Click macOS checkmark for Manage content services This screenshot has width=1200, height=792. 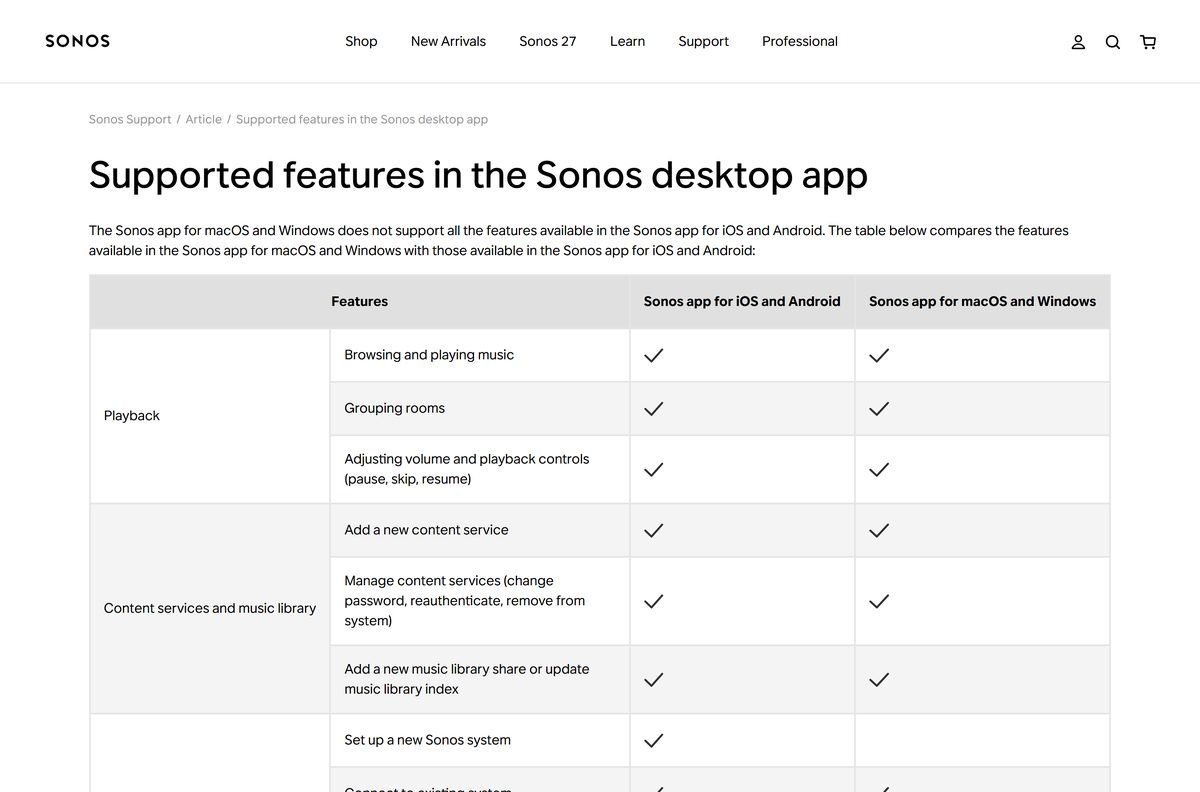point(879,601)
